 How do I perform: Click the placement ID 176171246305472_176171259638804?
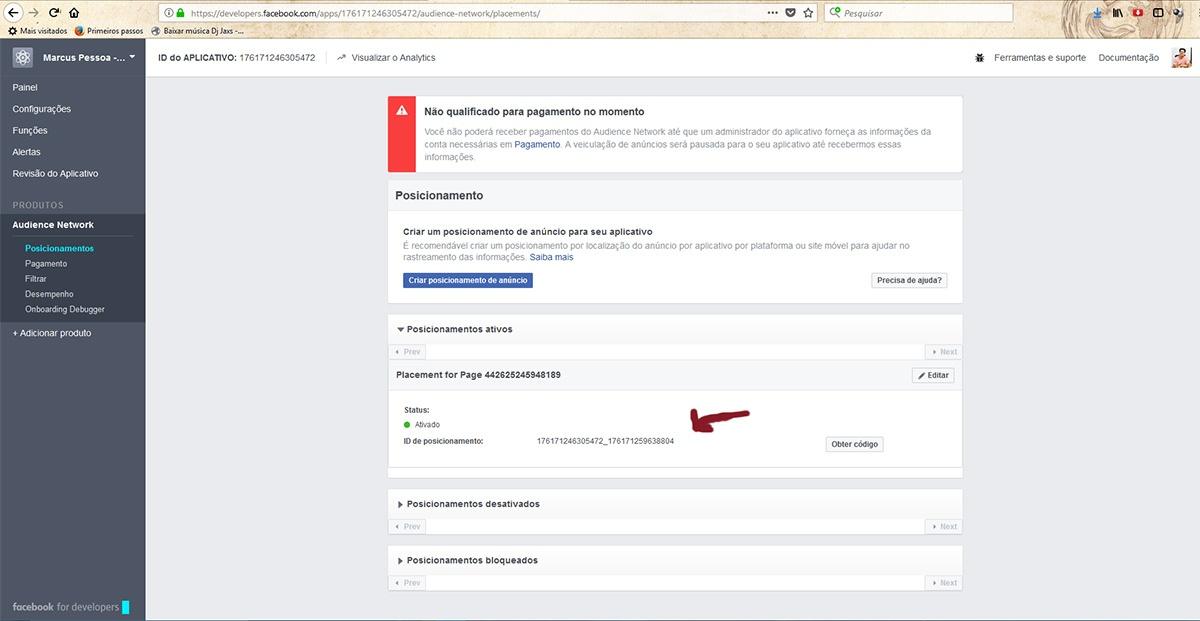[605, 441]
